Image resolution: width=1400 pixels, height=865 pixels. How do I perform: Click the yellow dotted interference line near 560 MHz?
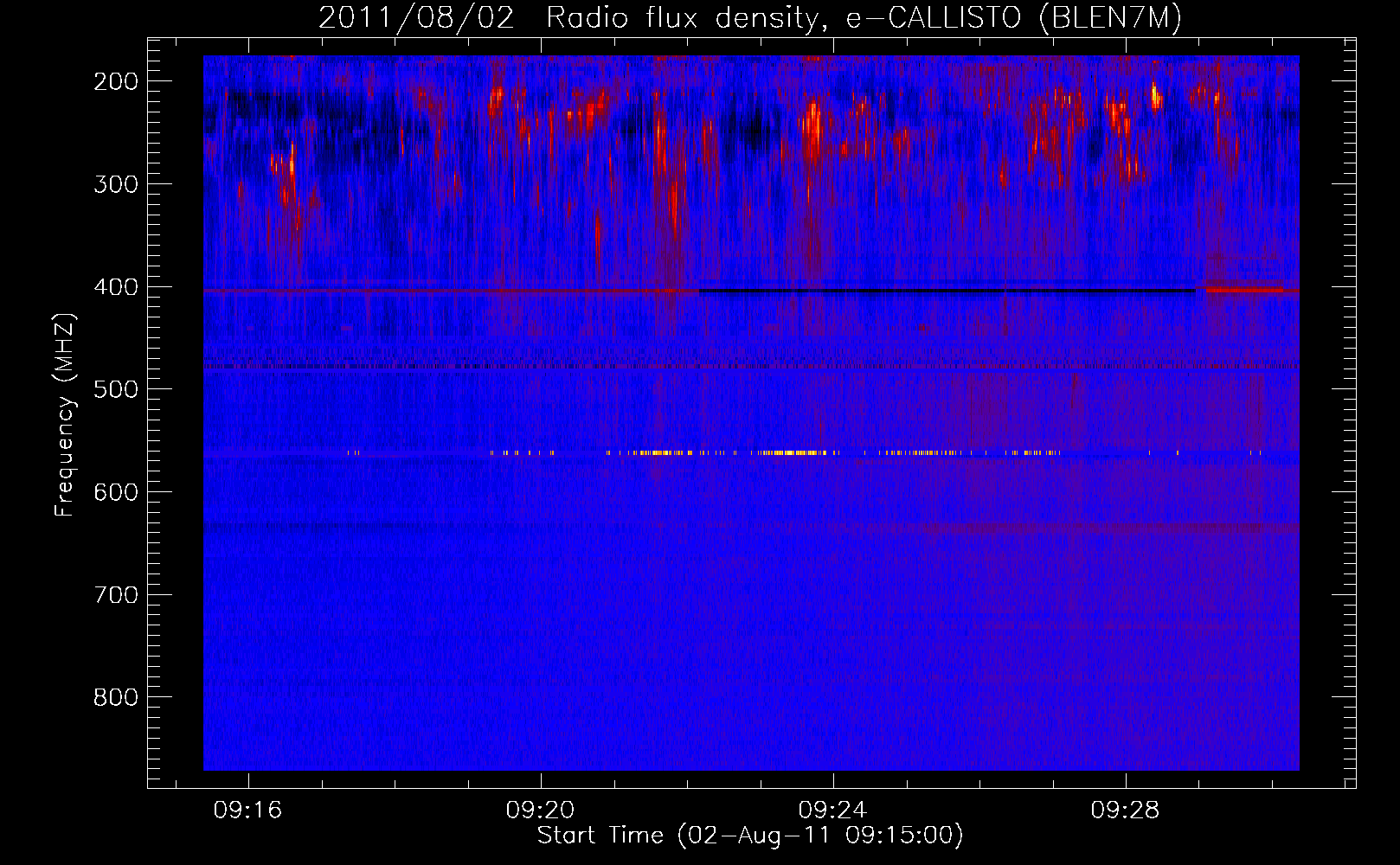click(805, 452)
